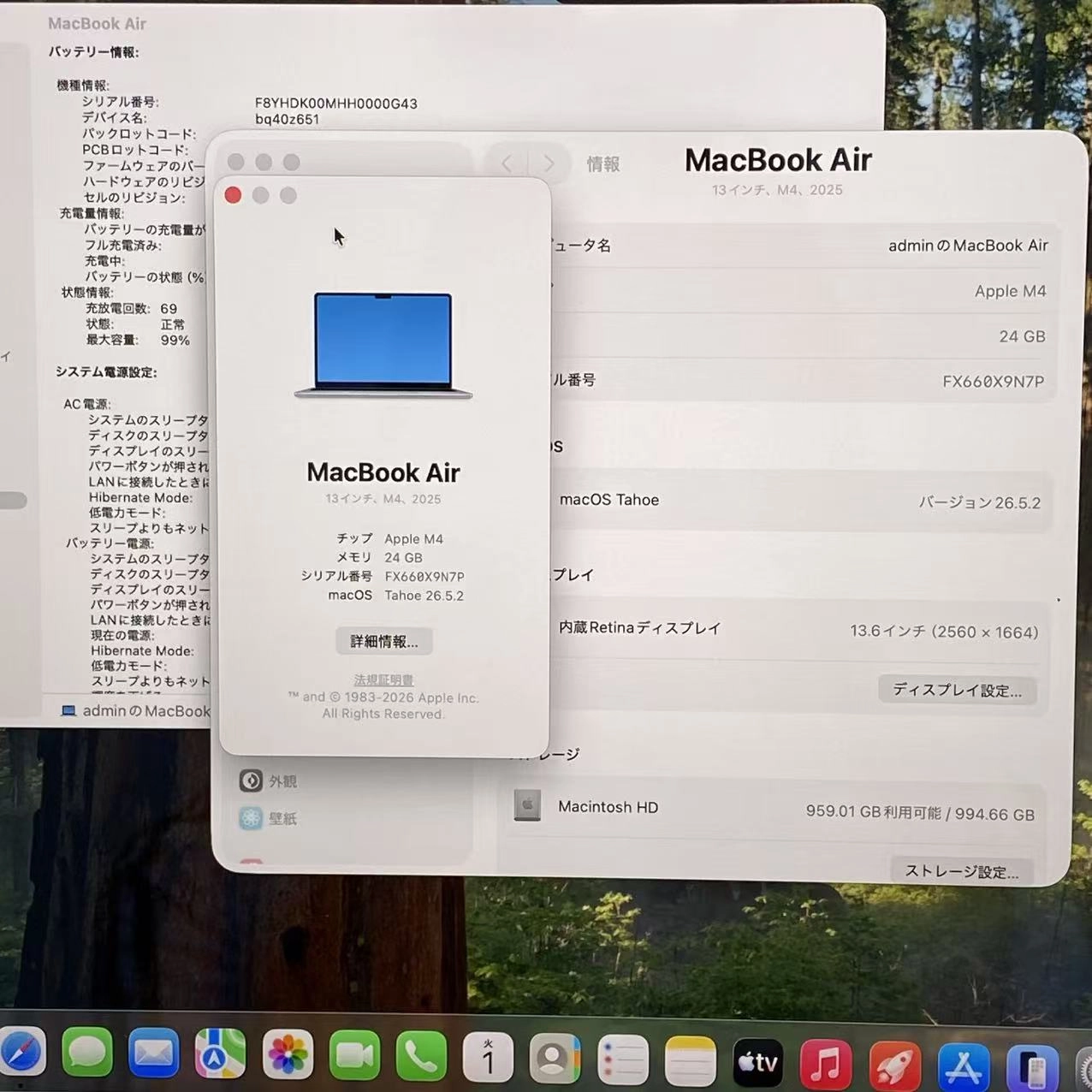1092x1092 pixels.
Task: Click the Macintosh HD drive icon
Action: click(527, 805)
